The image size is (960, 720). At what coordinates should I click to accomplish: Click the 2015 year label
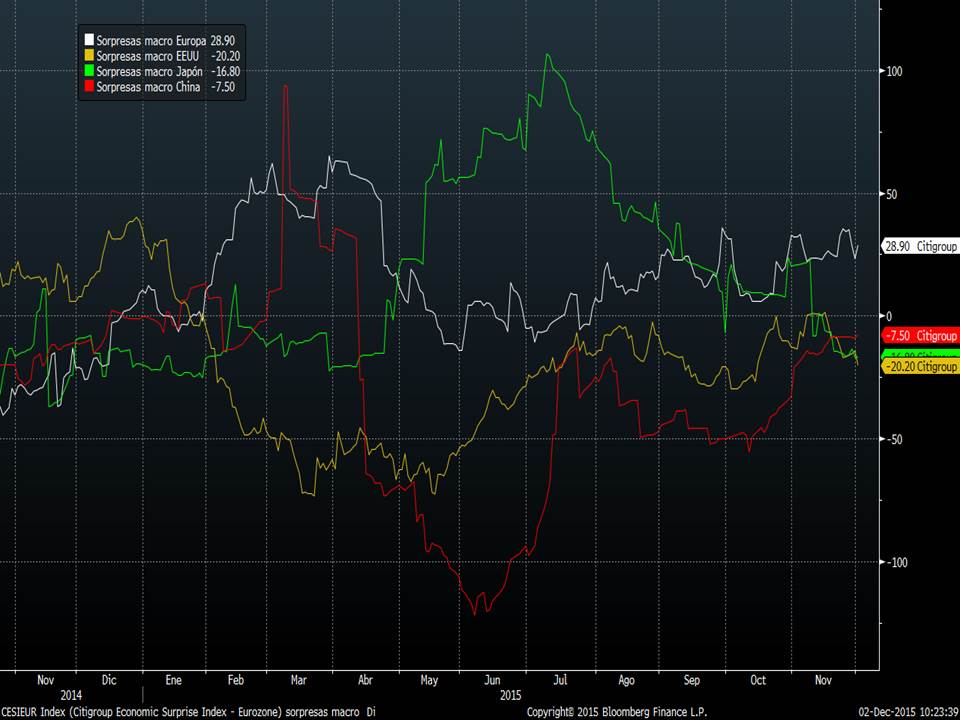point(511,696)
